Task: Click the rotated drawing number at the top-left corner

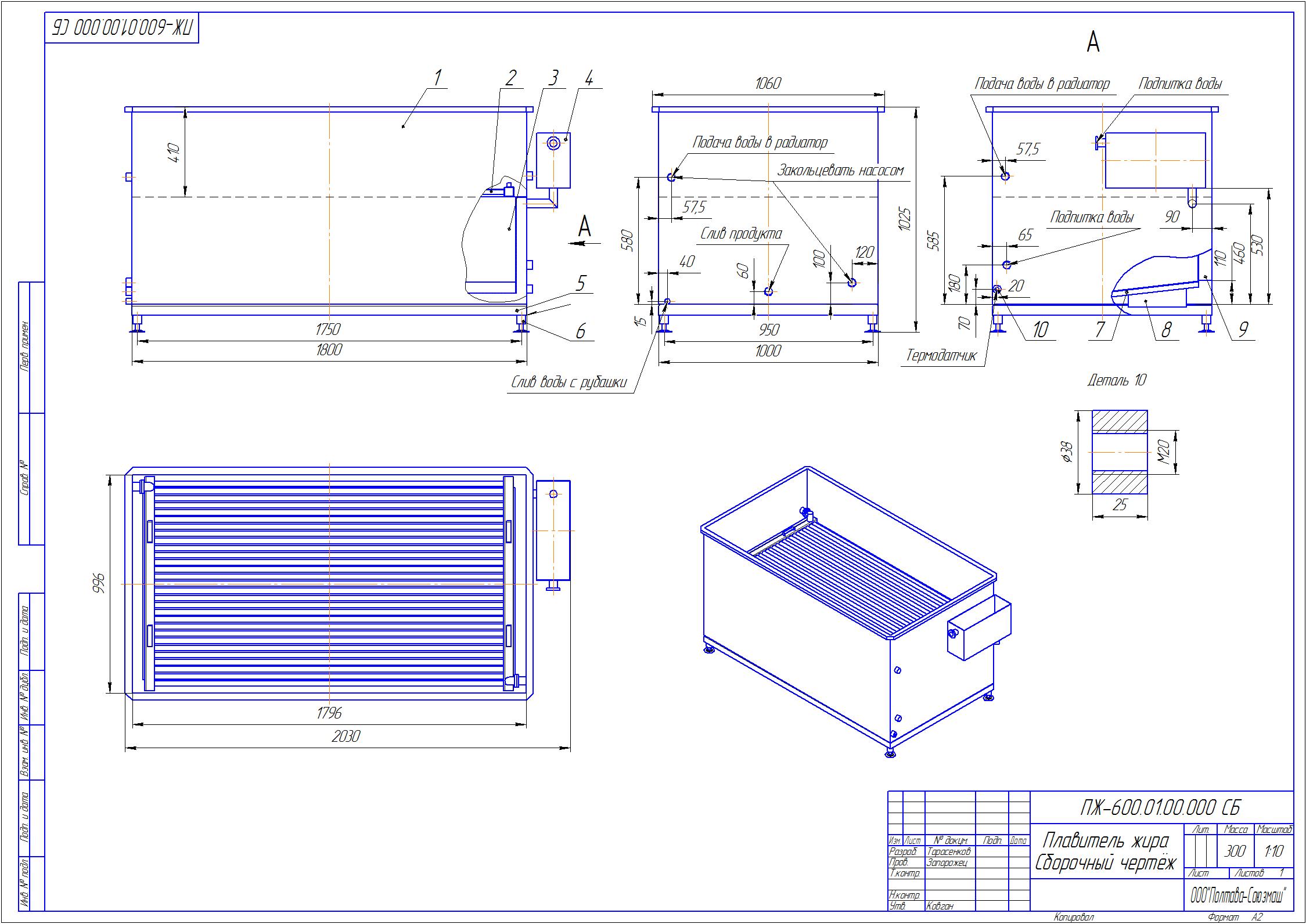Action: 123,27
